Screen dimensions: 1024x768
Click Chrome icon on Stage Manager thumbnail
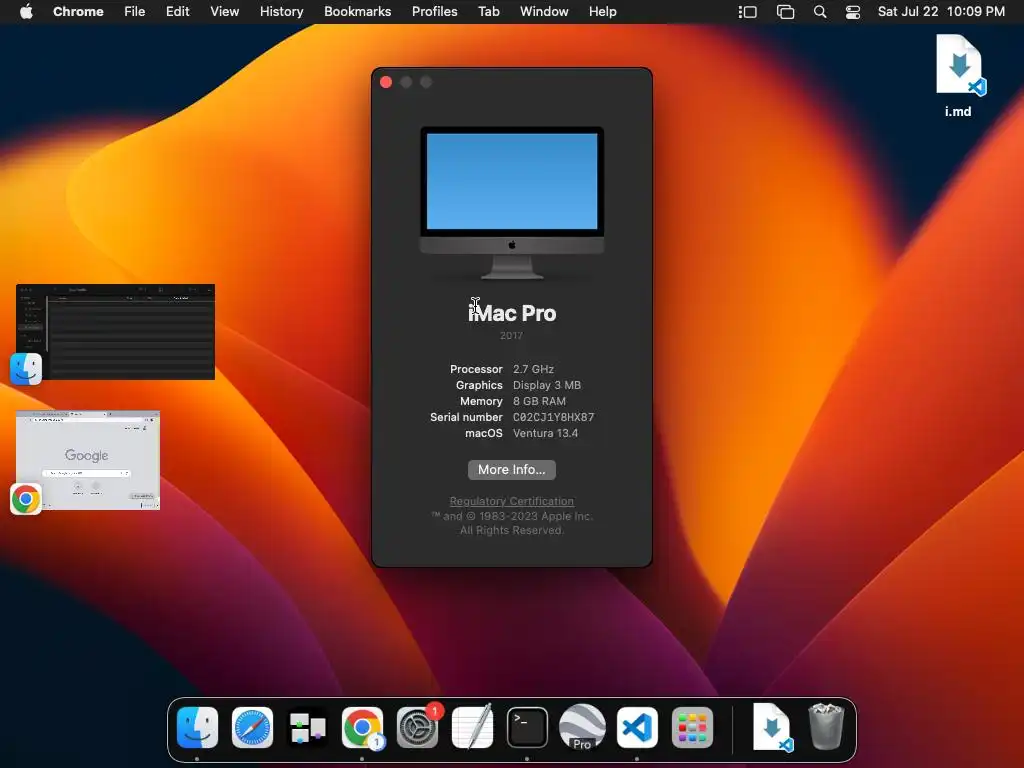[26, 500]
